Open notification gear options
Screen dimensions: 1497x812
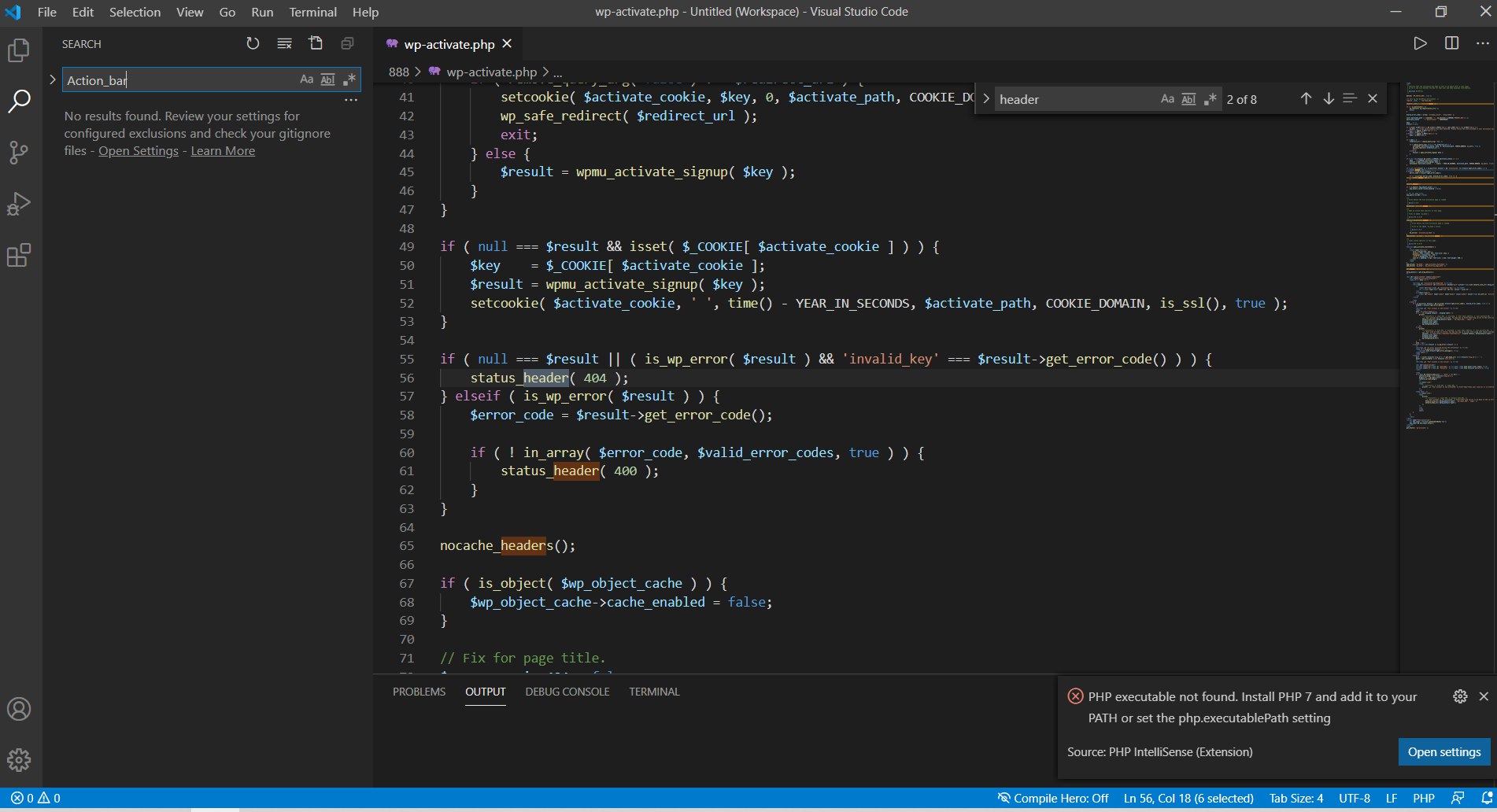(x=1460, y=696)
